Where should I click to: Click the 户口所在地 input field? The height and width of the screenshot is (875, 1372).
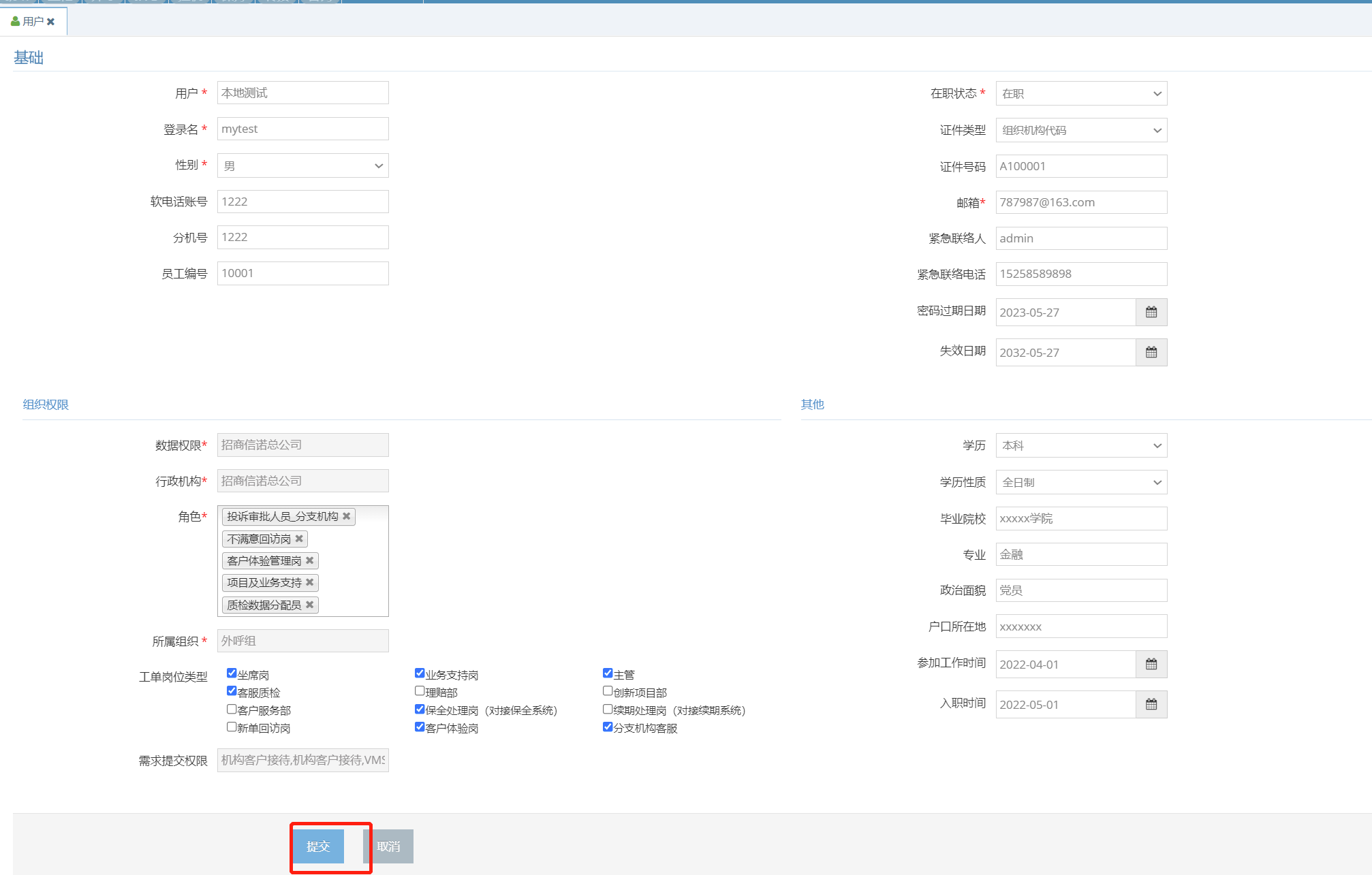coord(1081,626)
